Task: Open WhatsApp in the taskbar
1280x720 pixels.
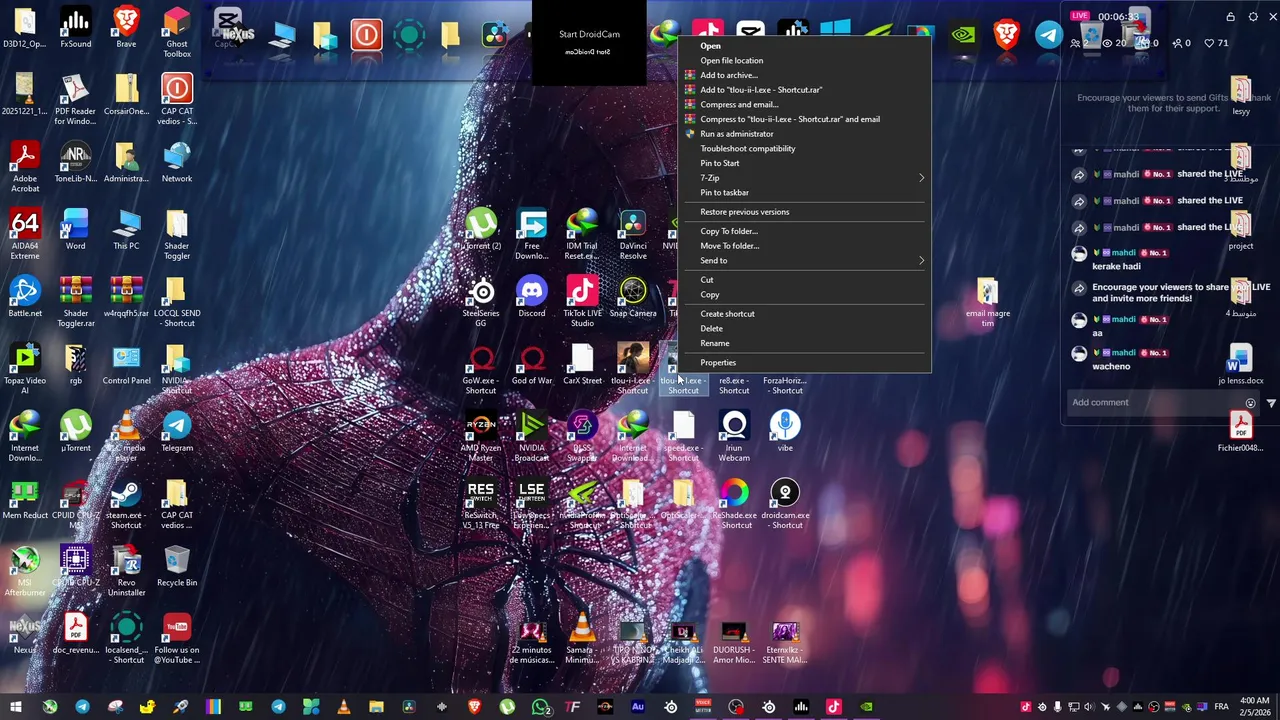Action: pos(541,707)
